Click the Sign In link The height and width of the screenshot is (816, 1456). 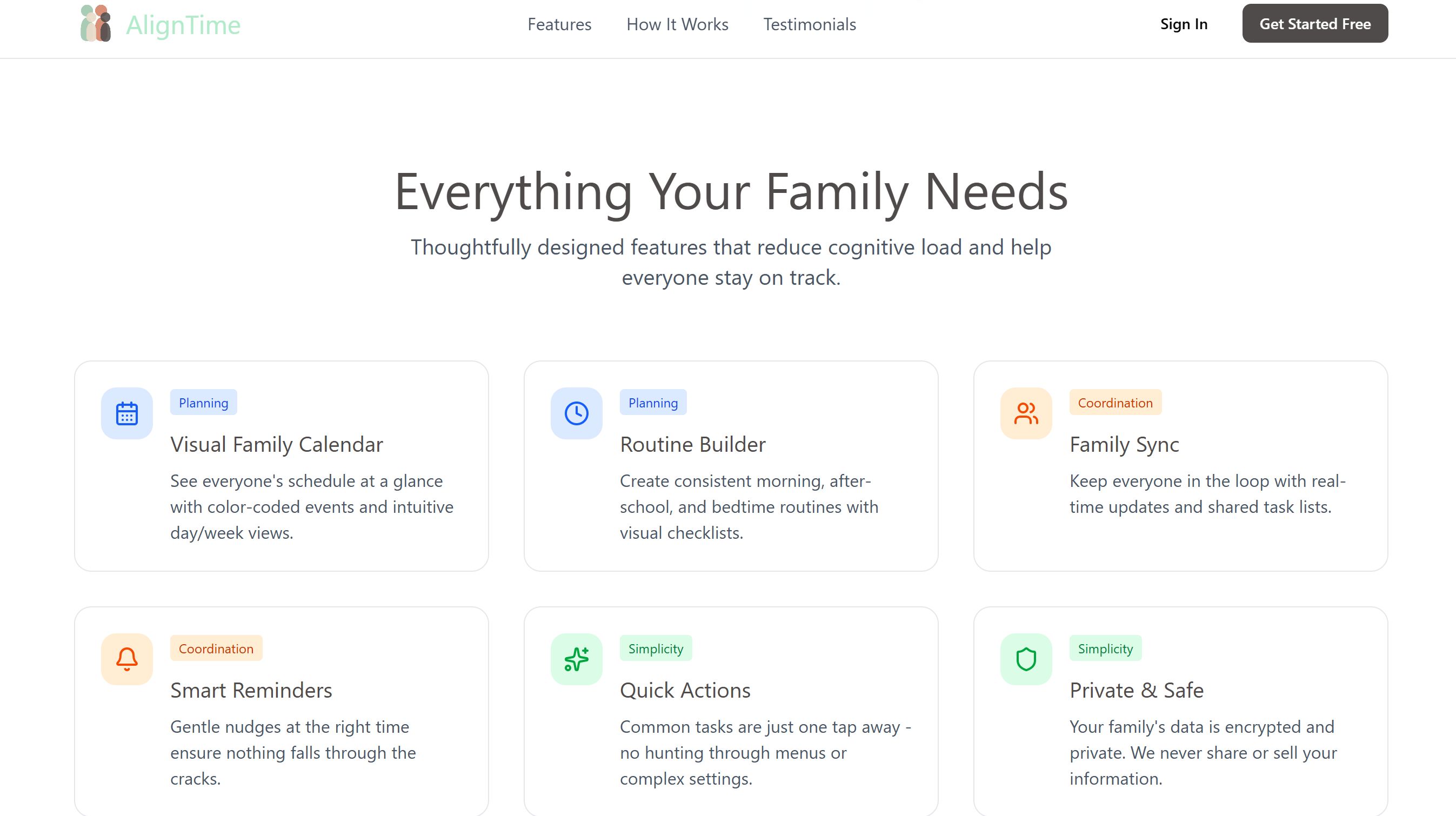point(1184,24)
